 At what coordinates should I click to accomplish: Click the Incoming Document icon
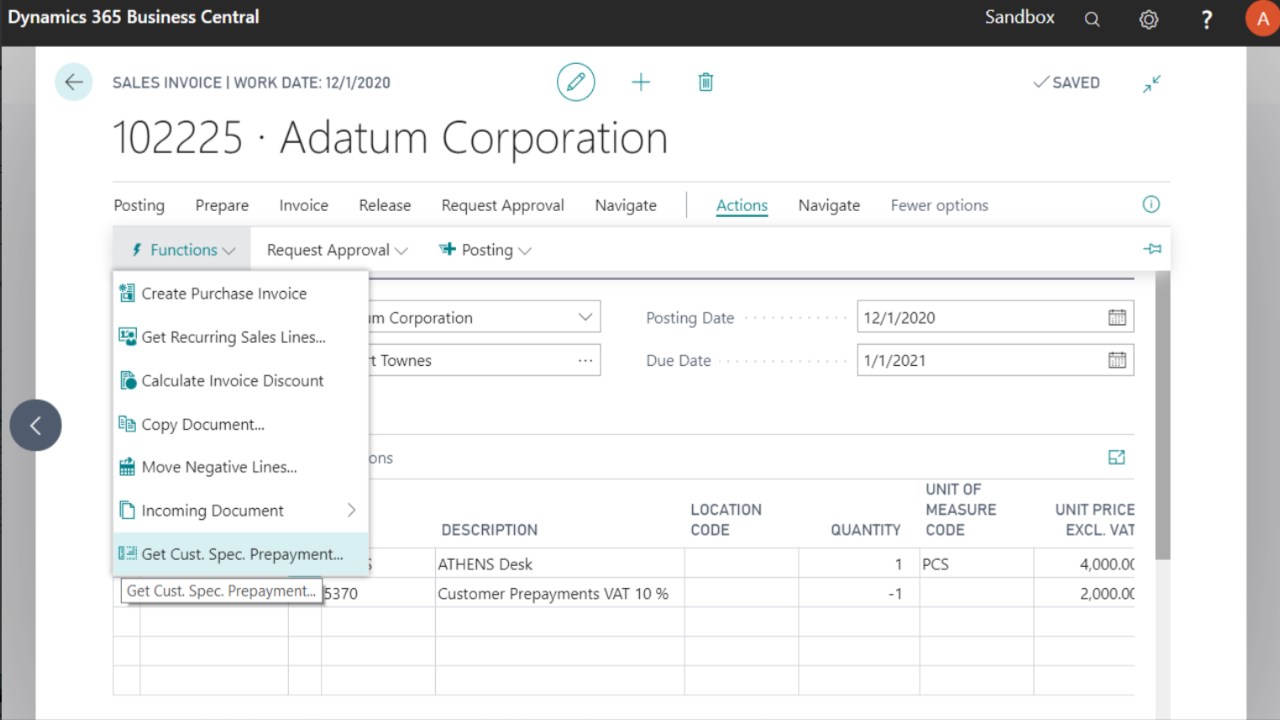127,510
